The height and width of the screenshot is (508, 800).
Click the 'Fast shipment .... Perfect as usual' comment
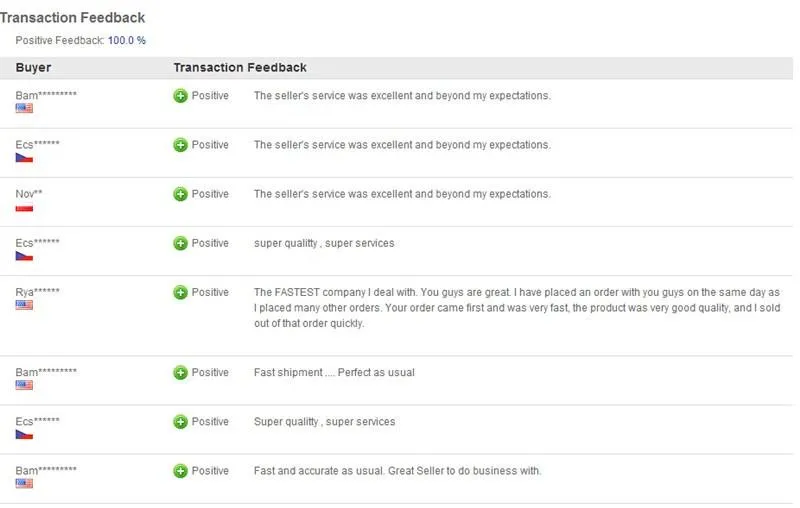334,372
